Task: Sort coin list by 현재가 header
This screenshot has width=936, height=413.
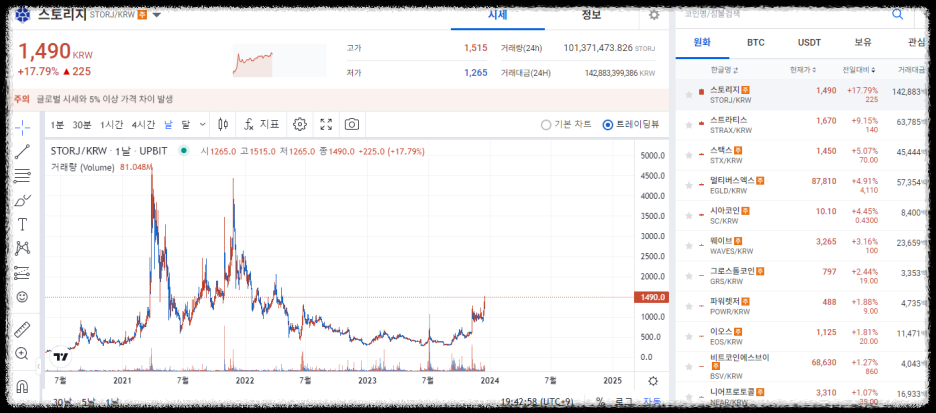Action: pos(803,70)
